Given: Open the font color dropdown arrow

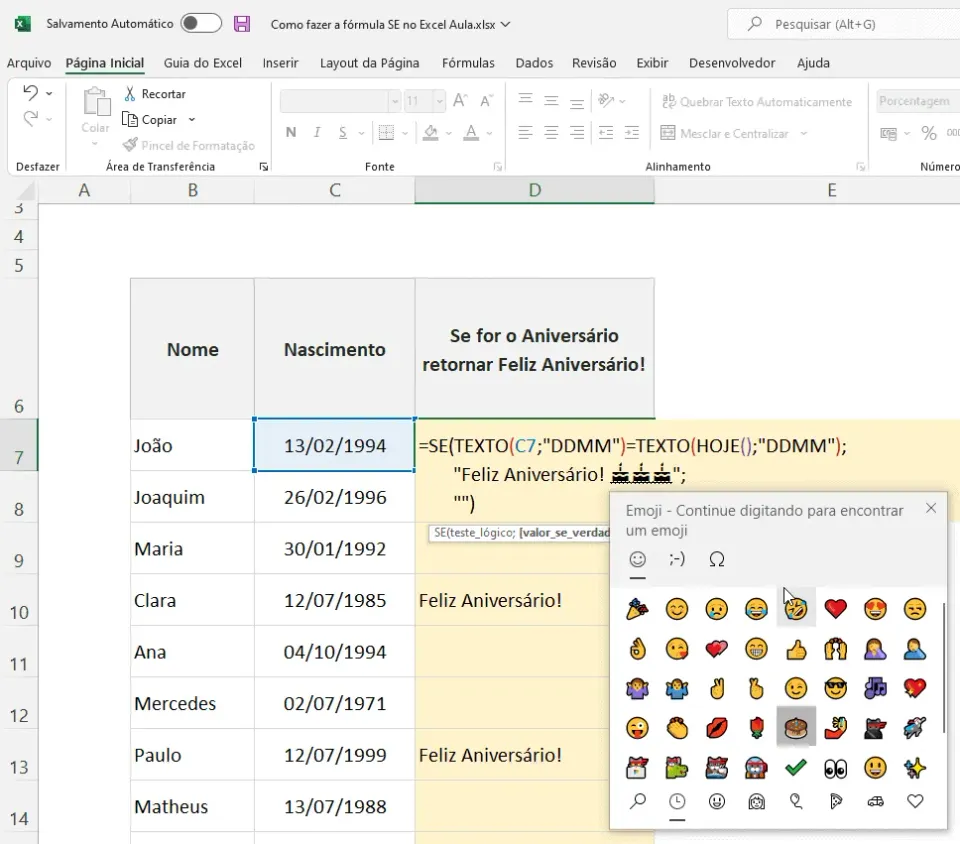Looking at the screenshot, I should coord(489,133).
